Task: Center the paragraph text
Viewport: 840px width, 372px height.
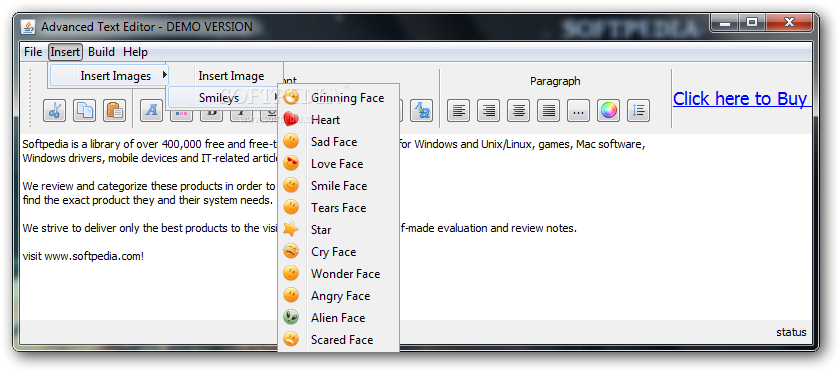Action: pyautogui.click(x=519, y=110)
